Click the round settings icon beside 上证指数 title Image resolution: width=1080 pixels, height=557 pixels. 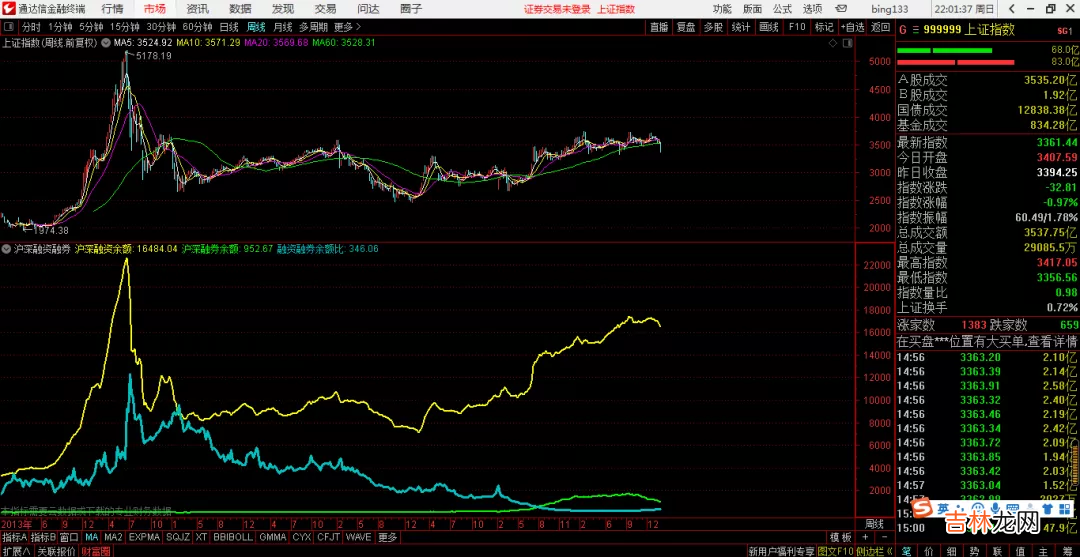pos(106,43)
